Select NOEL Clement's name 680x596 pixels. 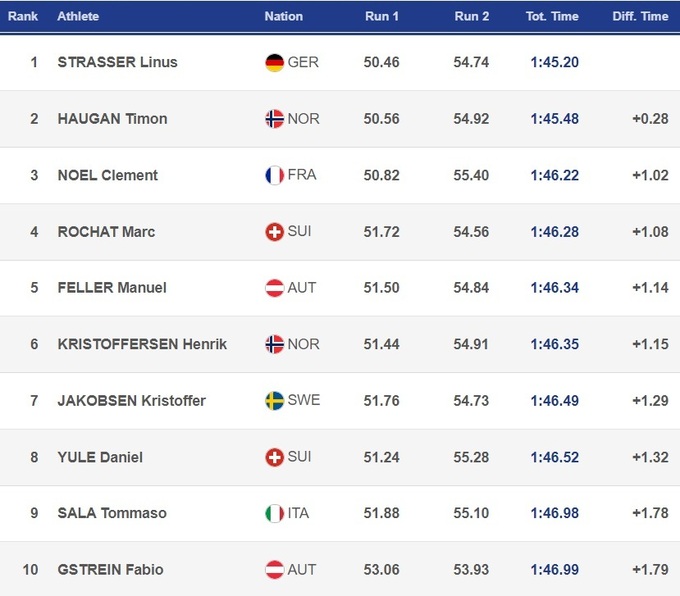[x=107, y=175]
